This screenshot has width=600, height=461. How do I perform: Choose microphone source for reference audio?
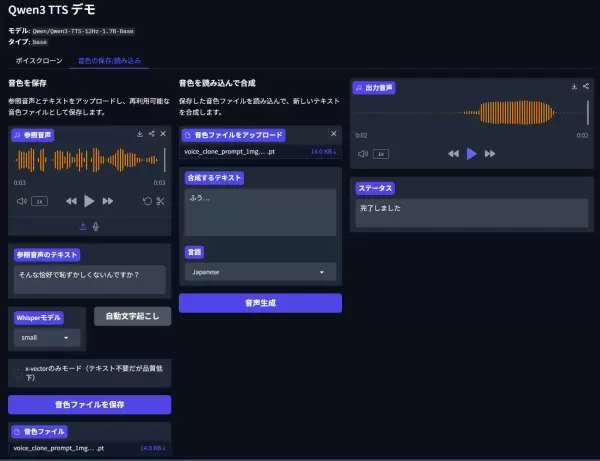point(96,226)
